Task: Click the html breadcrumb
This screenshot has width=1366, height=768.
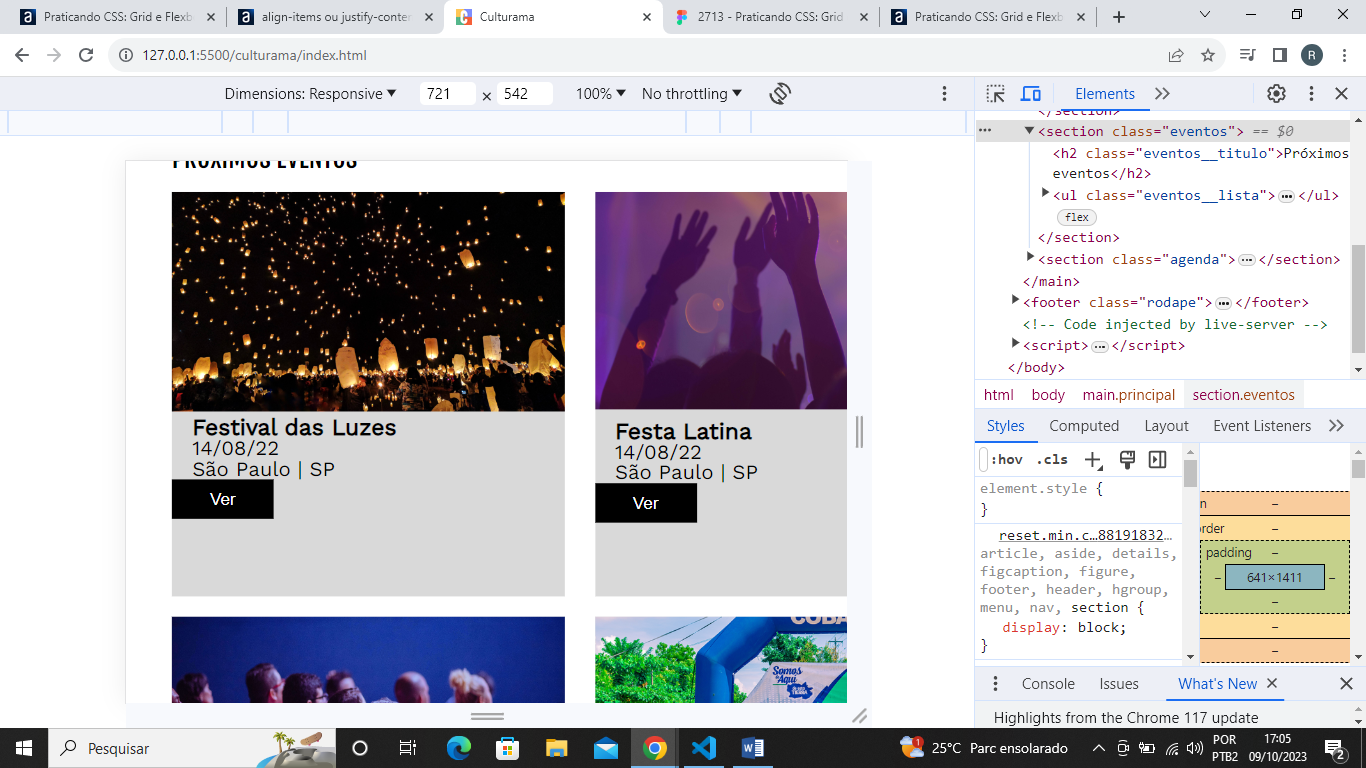Action: [x=998, y=395]
